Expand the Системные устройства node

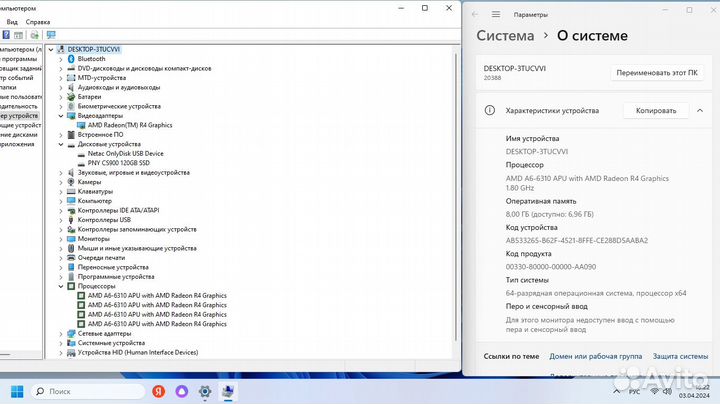[61, 343]
